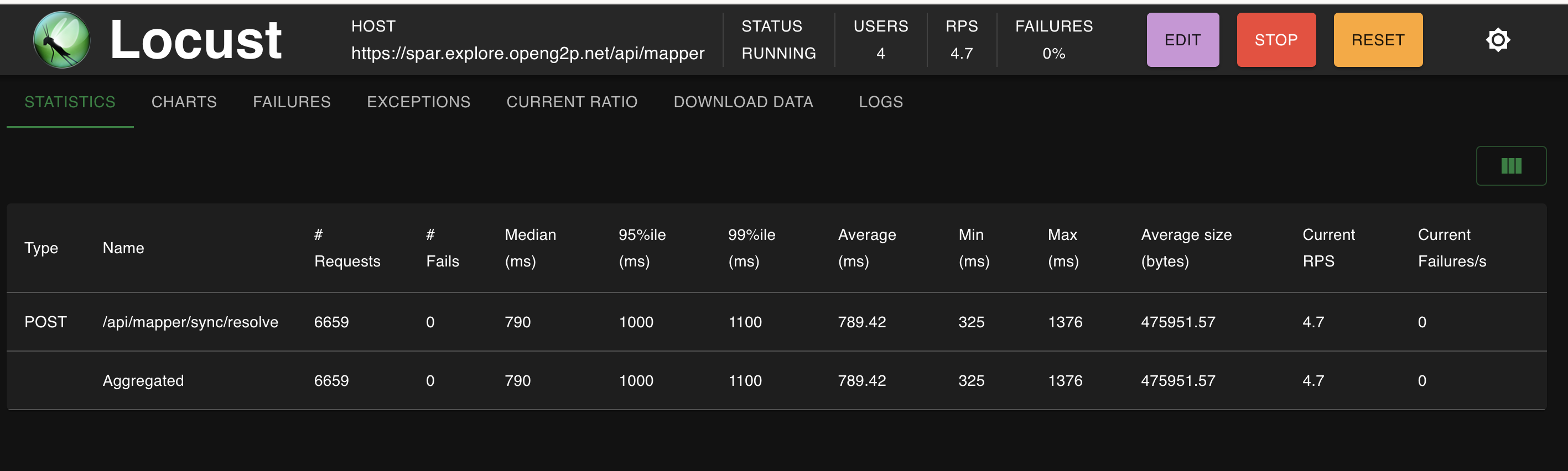Sort by the # Requests column header

(x=346, y=248)
